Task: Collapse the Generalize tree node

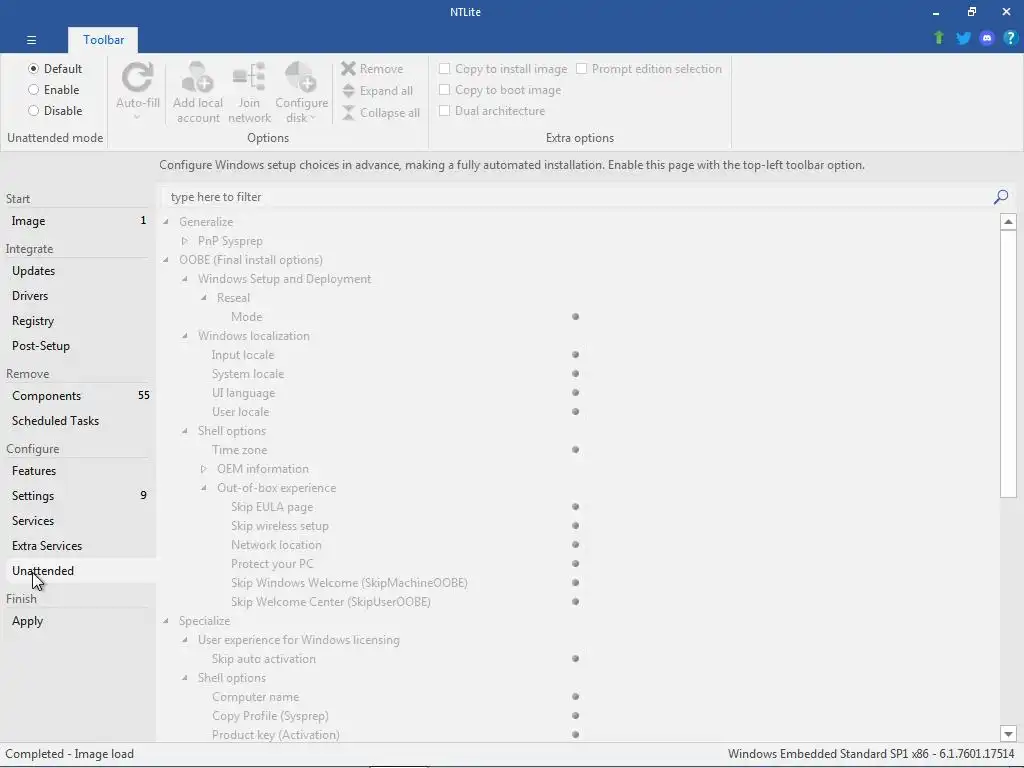Action: point(166,221)
